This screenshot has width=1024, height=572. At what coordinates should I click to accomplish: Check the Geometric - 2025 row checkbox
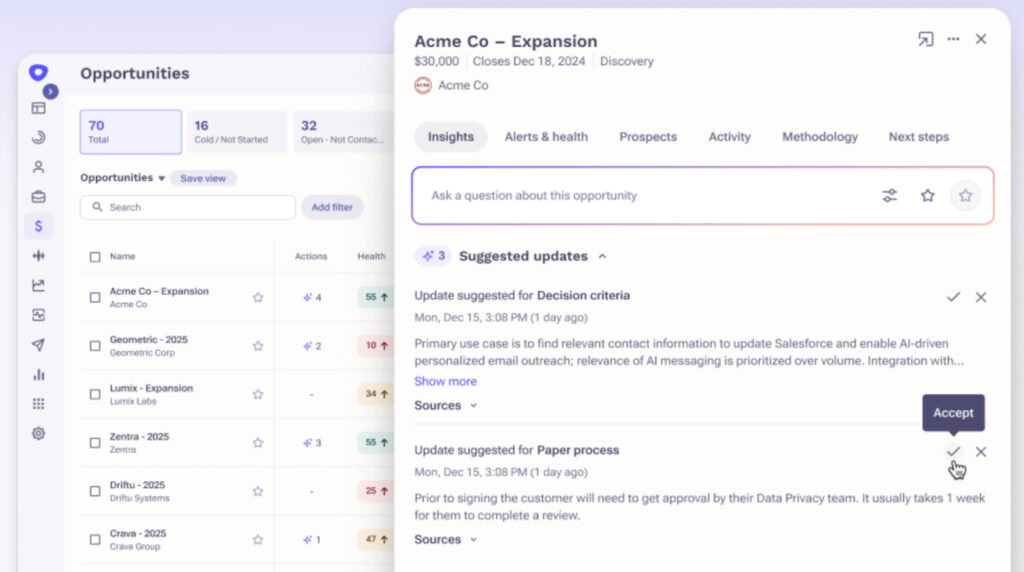coord(95,345)
